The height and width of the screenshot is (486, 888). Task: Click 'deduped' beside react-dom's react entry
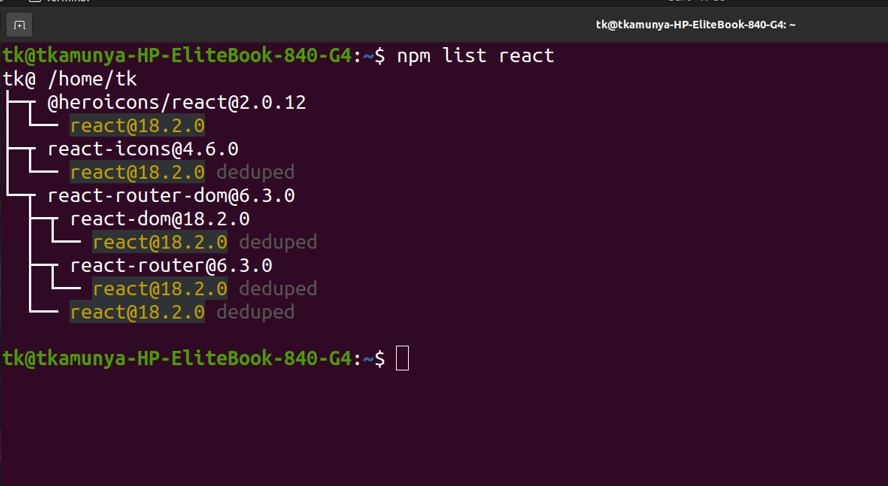[x=278, y=242]
